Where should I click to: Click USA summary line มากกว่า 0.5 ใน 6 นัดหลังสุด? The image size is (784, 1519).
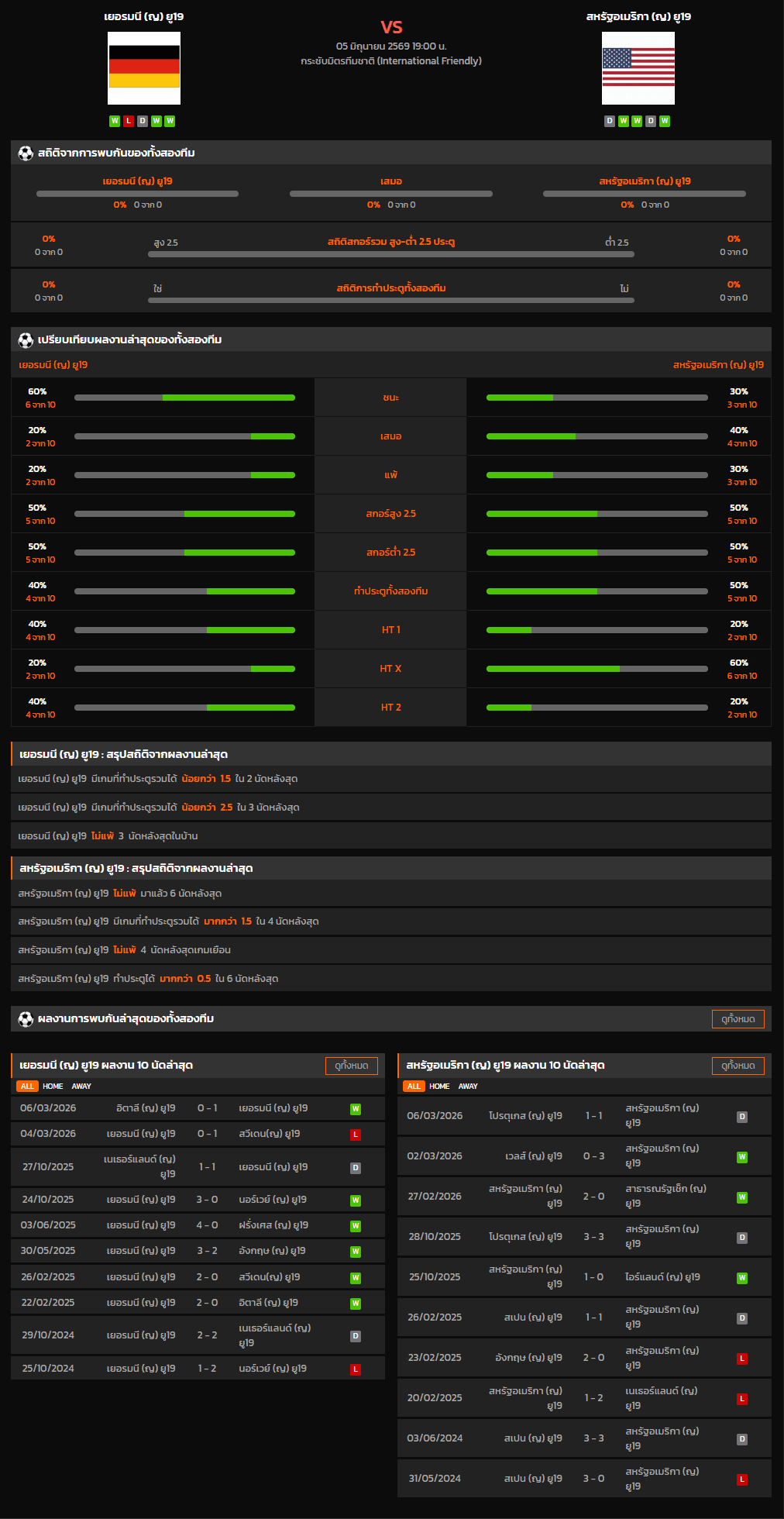click(x=391, y=979)
